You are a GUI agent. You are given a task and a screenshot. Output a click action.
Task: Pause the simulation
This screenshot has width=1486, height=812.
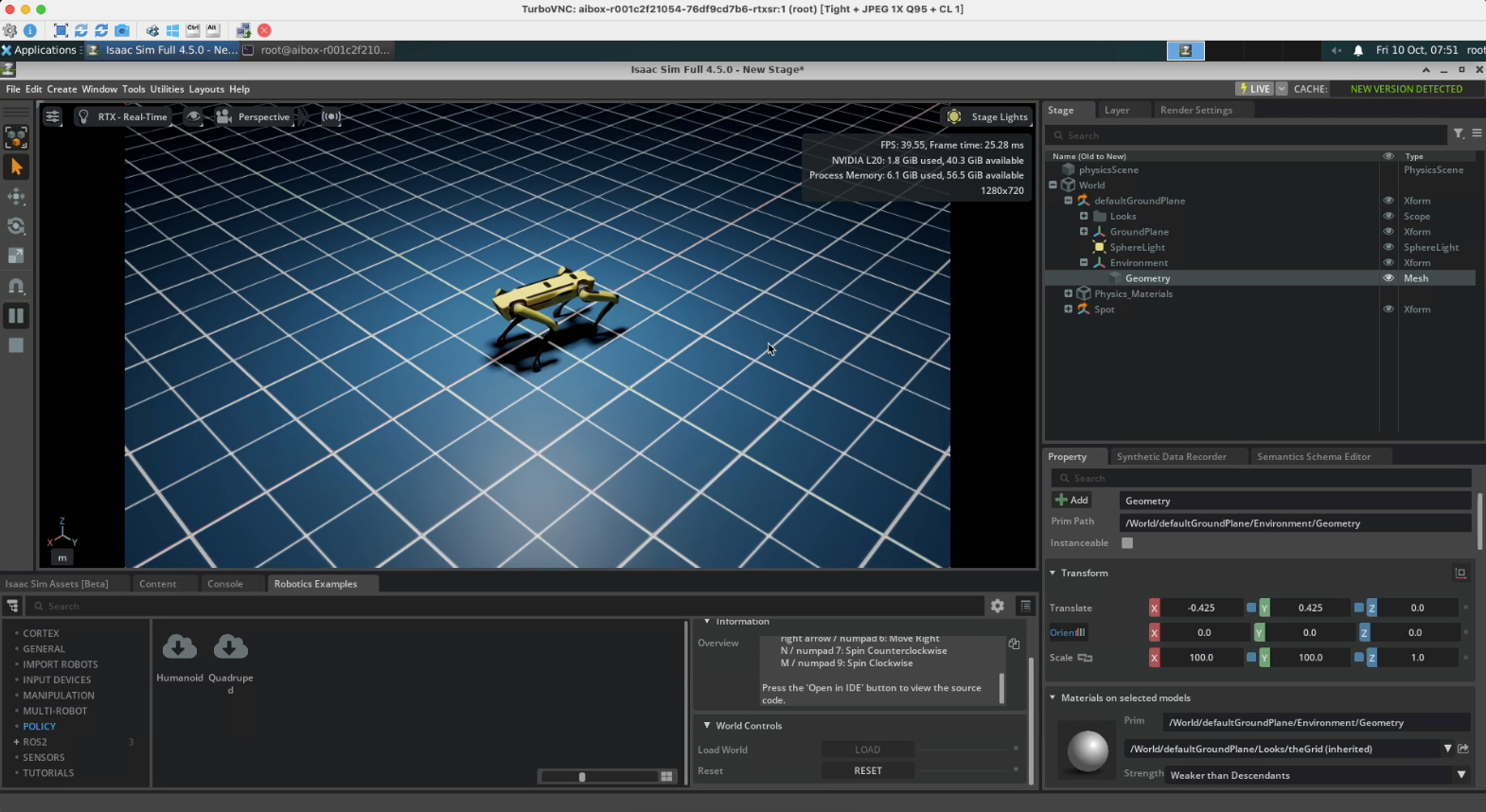(16, 315)
